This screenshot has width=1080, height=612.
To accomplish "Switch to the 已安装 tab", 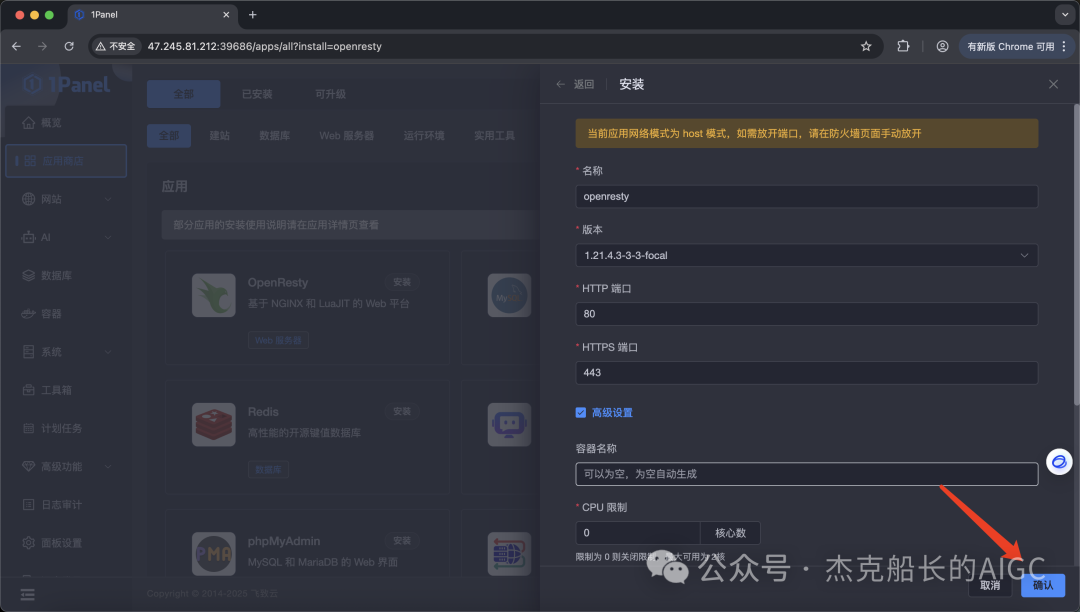I will (257, 94).
